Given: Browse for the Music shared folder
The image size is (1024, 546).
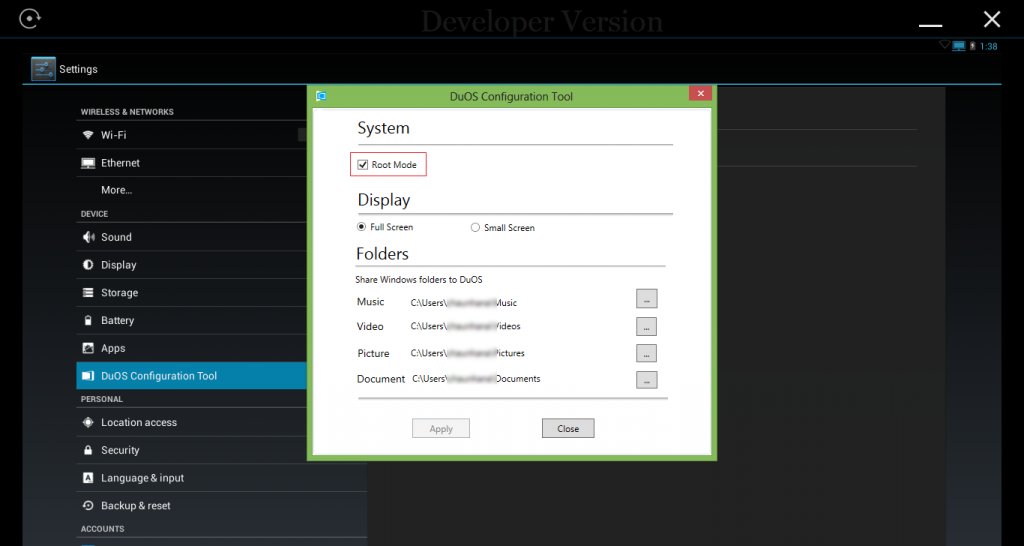Looking at the screenshot, I should 646,299.
